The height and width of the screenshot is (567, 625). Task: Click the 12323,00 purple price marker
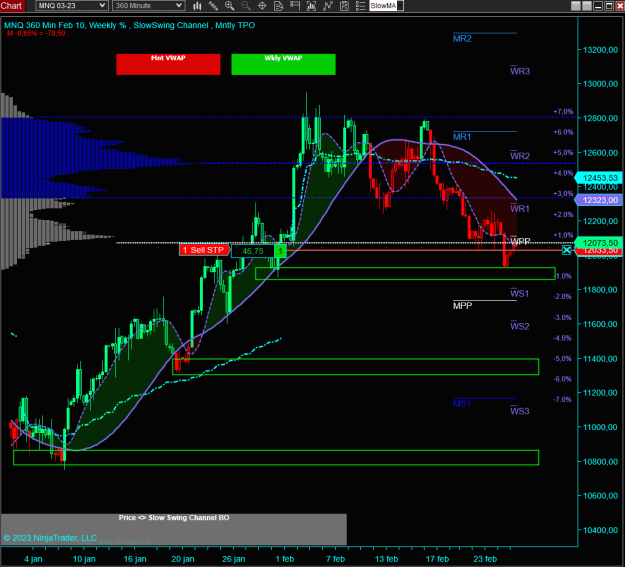599,200
